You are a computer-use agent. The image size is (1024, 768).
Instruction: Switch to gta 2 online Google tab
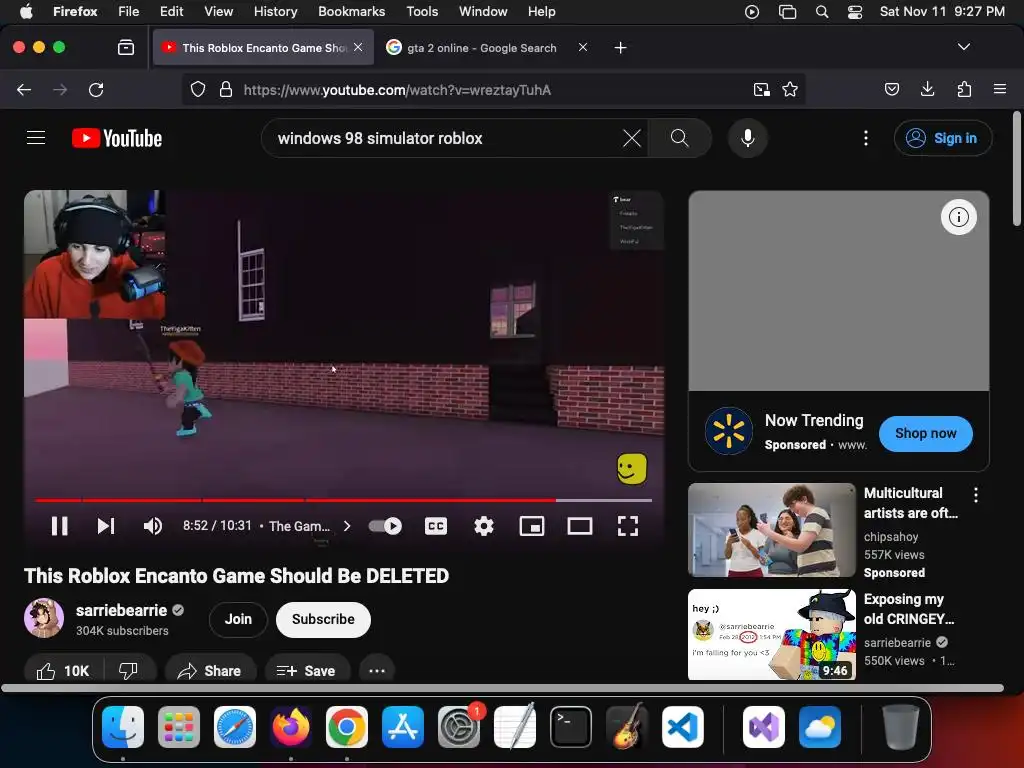[481, 48]
